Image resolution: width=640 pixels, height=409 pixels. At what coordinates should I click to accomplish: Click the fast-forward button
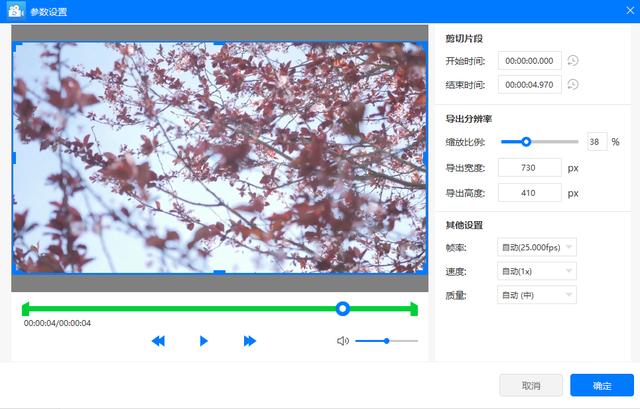pos(249,341)
